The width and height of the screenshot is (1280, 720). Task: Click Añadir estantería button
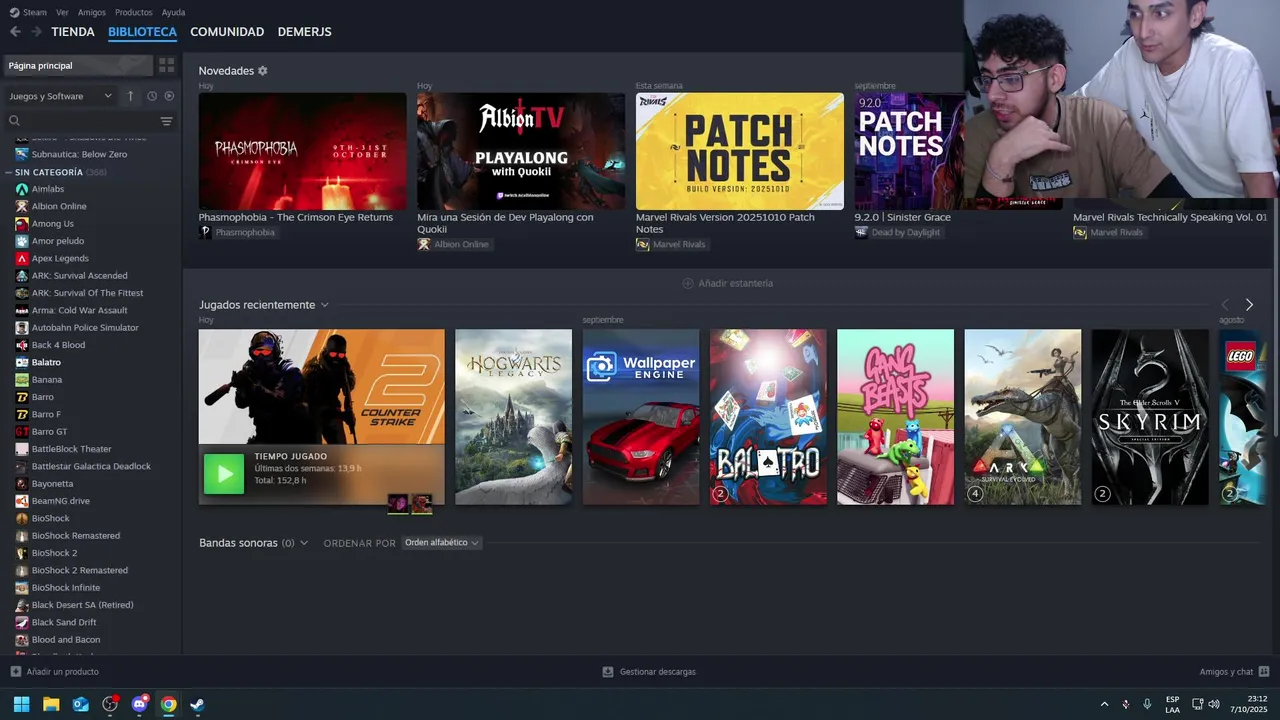728,283
